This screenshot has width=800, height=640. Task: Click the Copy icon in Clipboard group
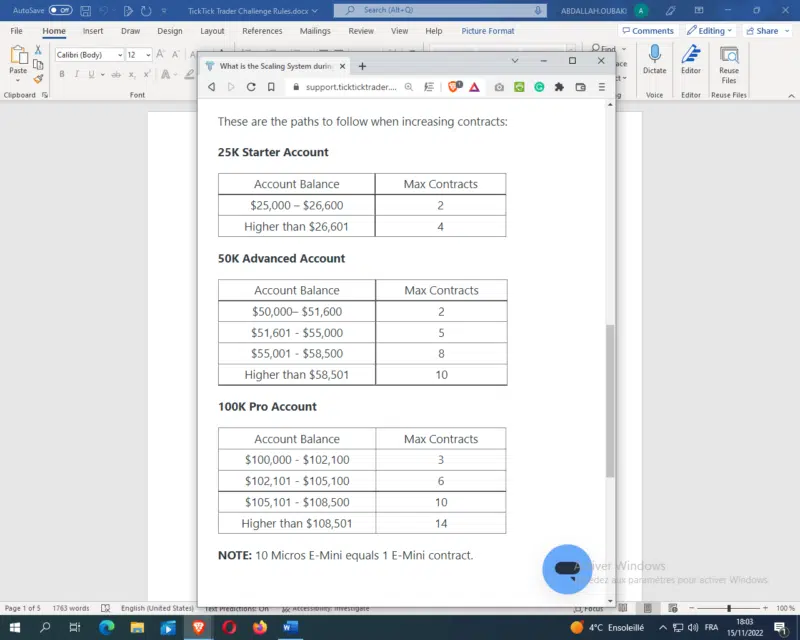(x=38, y=64)
